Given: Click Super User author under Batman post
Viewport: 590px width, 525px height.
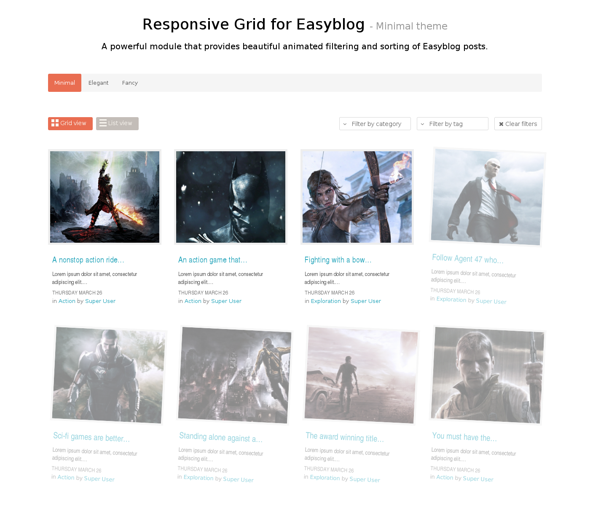Looking at the screenshot, I should [x=226, y=301].
